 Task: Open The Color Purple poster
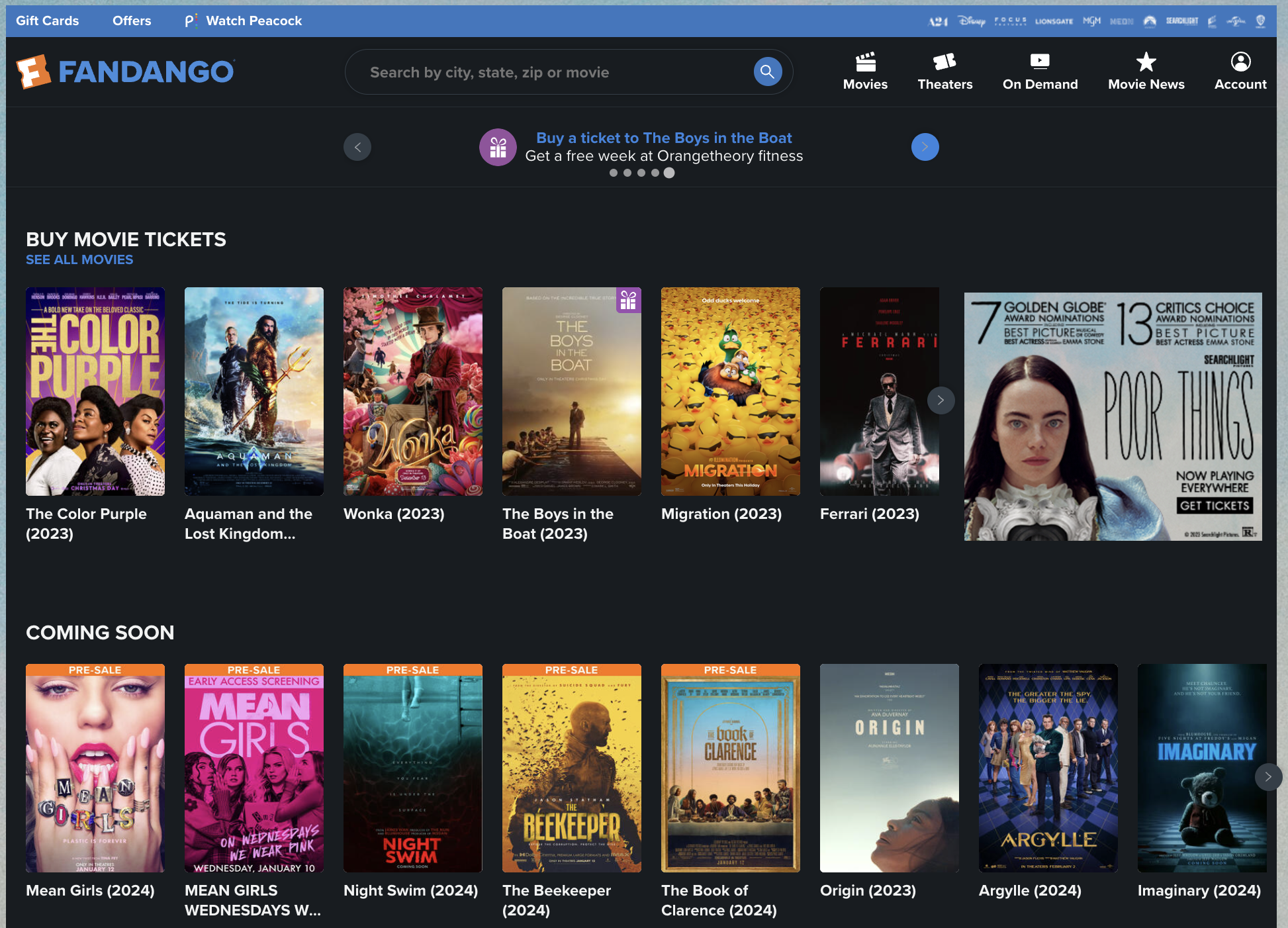tap(95, 391)
